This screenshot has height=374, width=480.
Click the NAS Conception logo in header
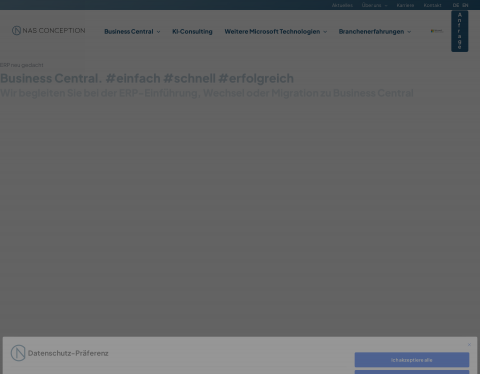coord(49,31)
